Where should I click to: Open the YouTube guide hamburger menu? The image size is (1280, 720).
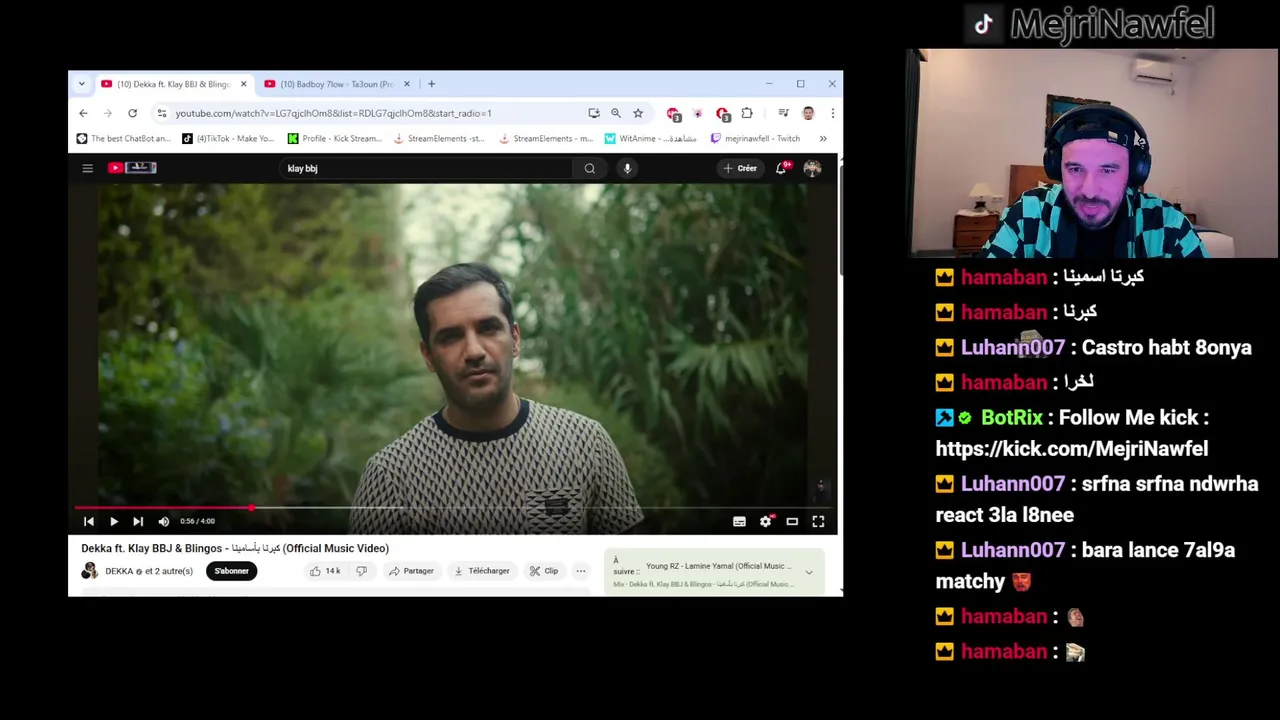point(87,168)
